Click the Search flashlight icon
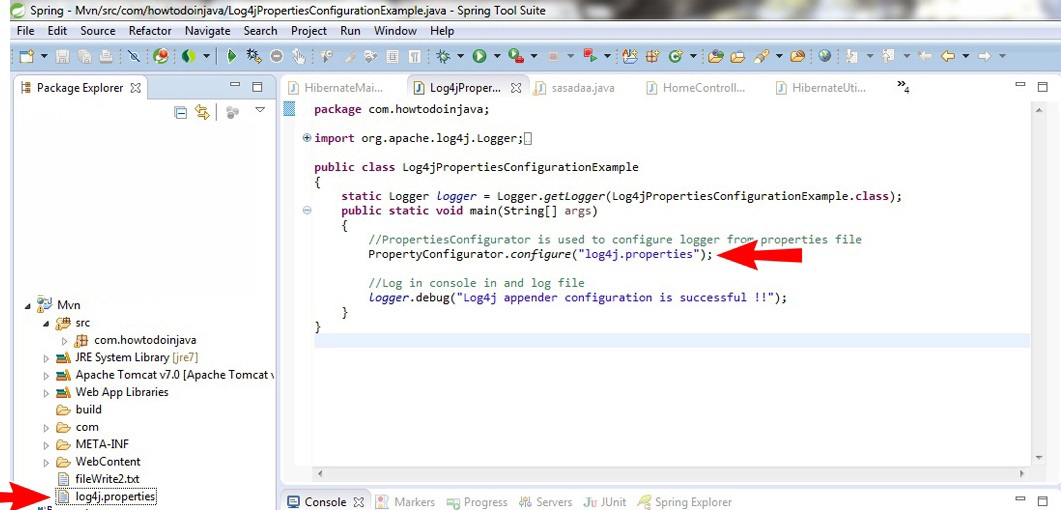Screen dimensions: 1061x510 [761, 56]
